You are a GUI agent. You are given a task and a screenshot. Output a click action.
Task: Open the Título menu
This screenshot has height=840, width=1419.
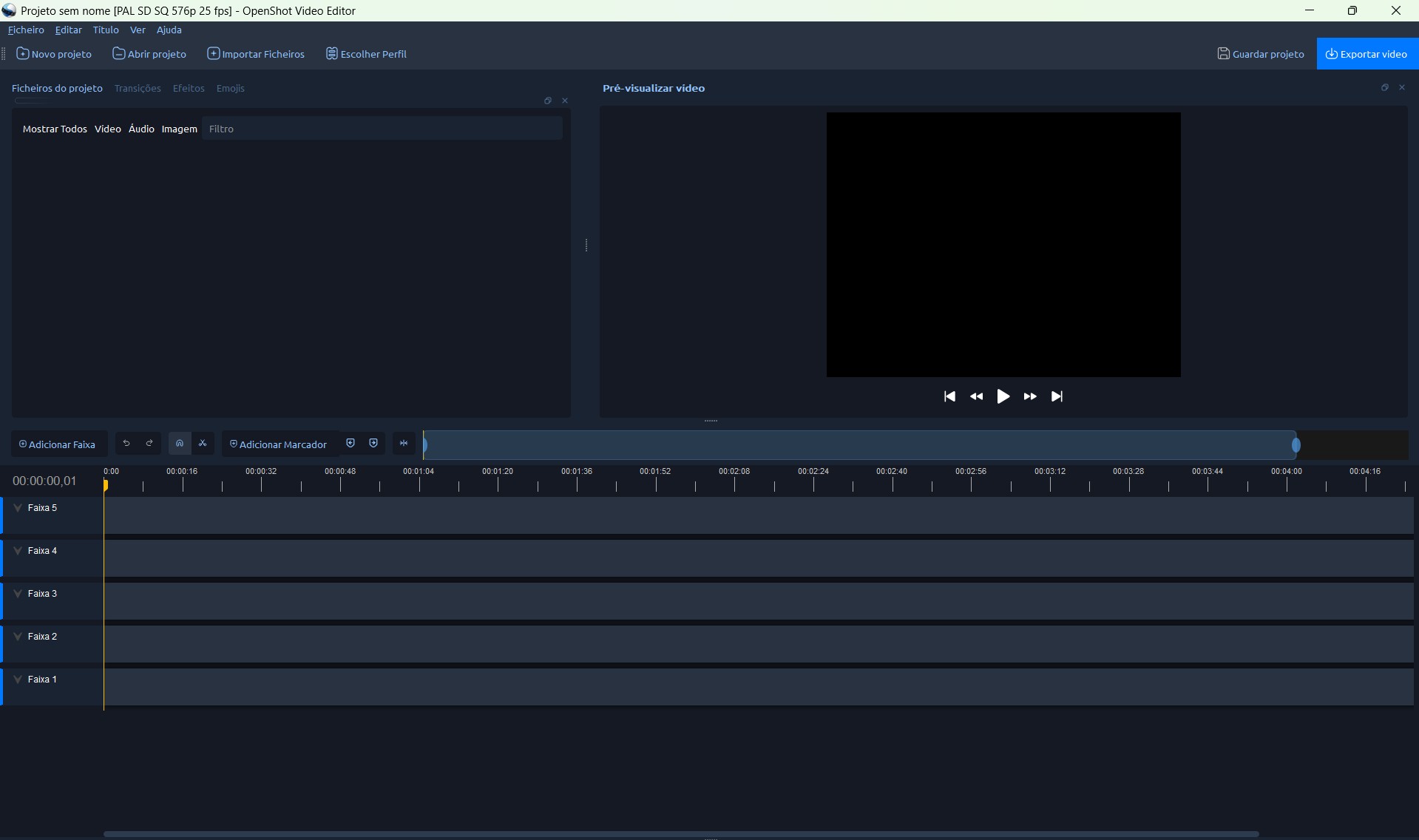106,30
